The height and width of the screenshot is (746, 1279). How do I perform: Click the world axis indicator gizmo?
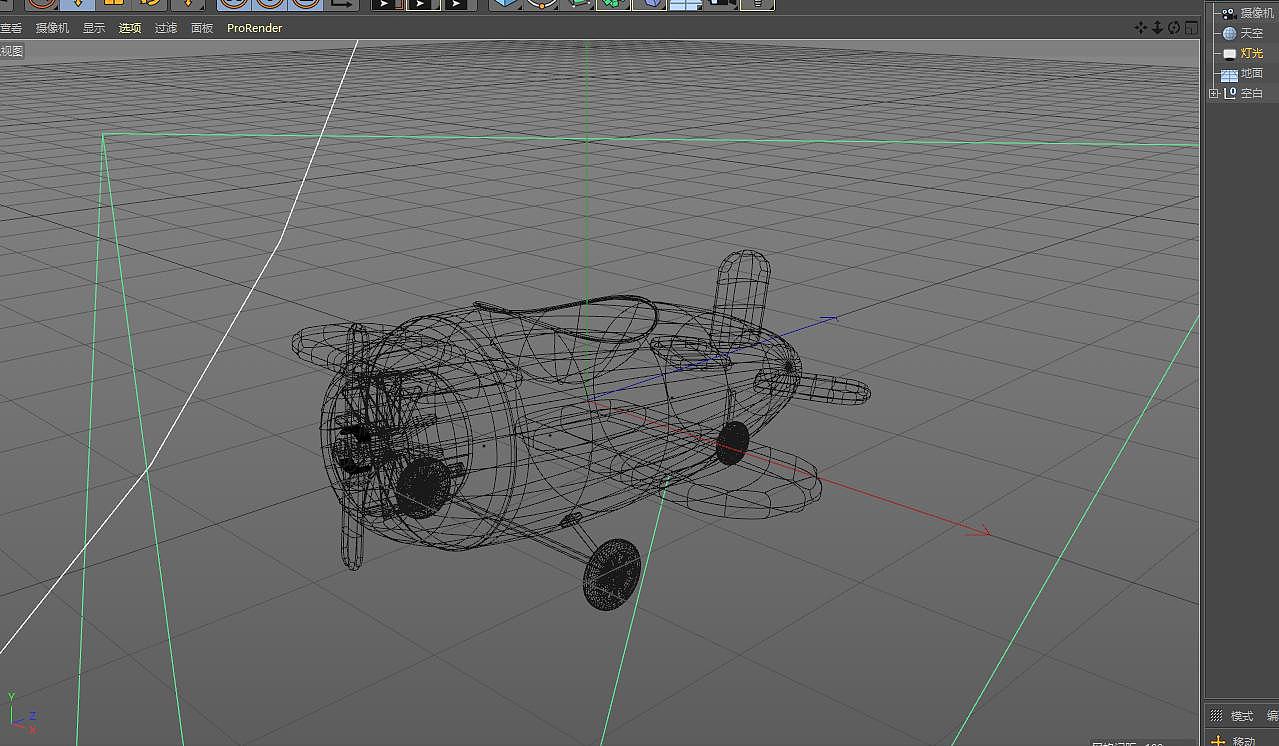coord(20,711)
